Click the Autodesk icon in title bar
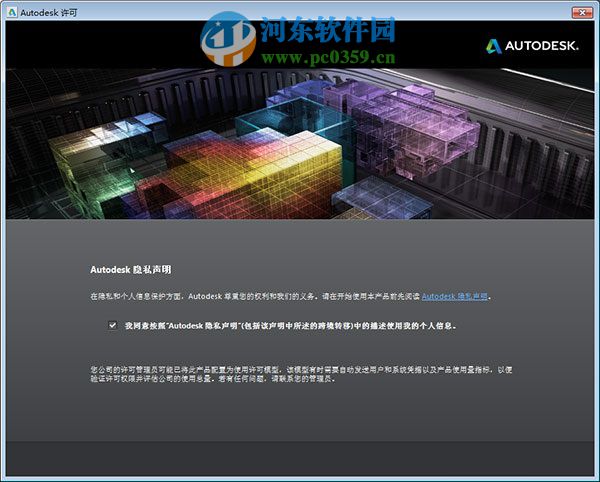600x482 pixels. click(x=12, y=12)
